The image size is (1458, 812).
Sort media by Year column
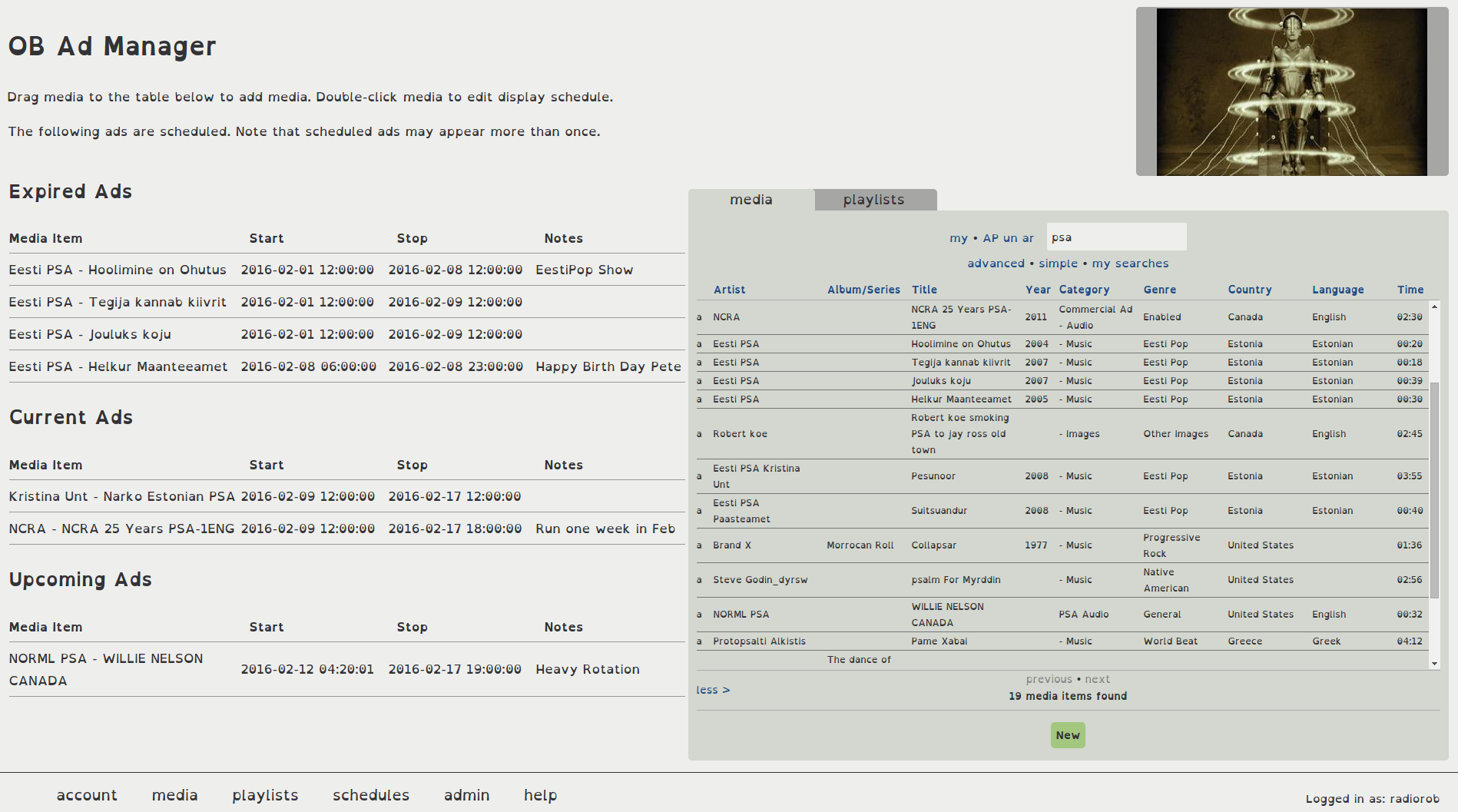coord(1038,290)
